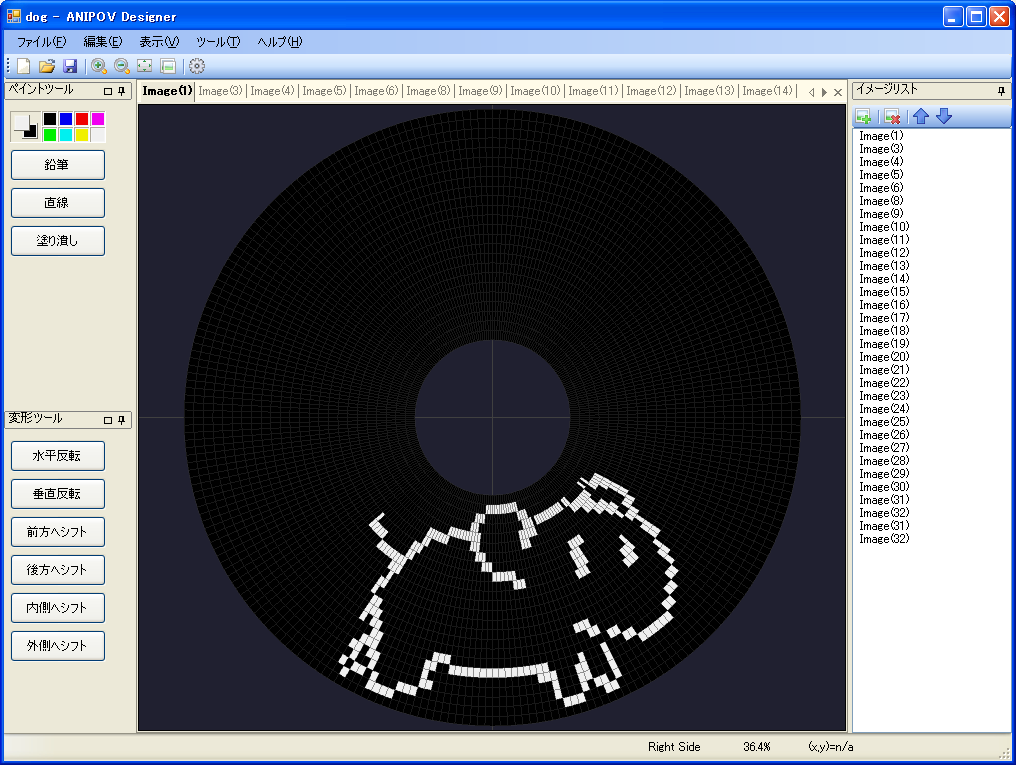Switch to the Image(13) tab

(709, 91)
